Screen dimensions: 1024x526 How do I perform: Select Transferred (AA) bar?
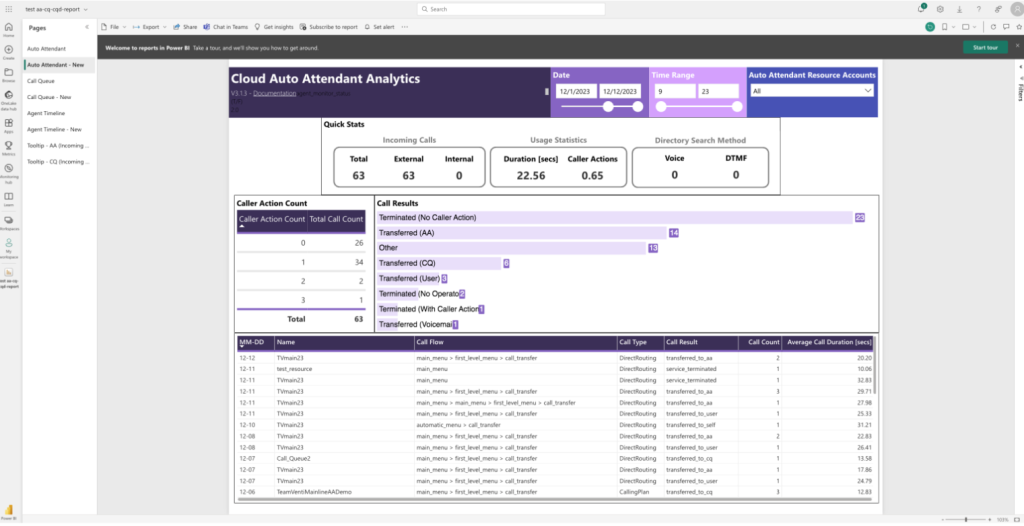coord(522,233)
